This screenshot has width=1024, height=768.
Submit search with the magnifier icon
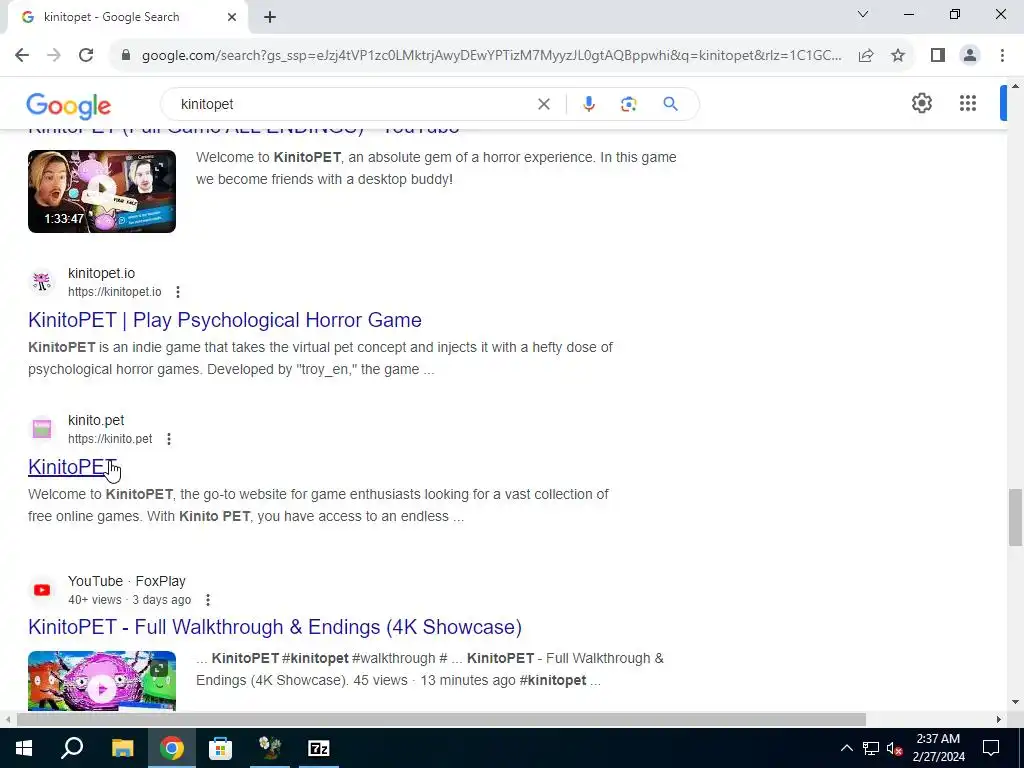(x=670, y=104)
